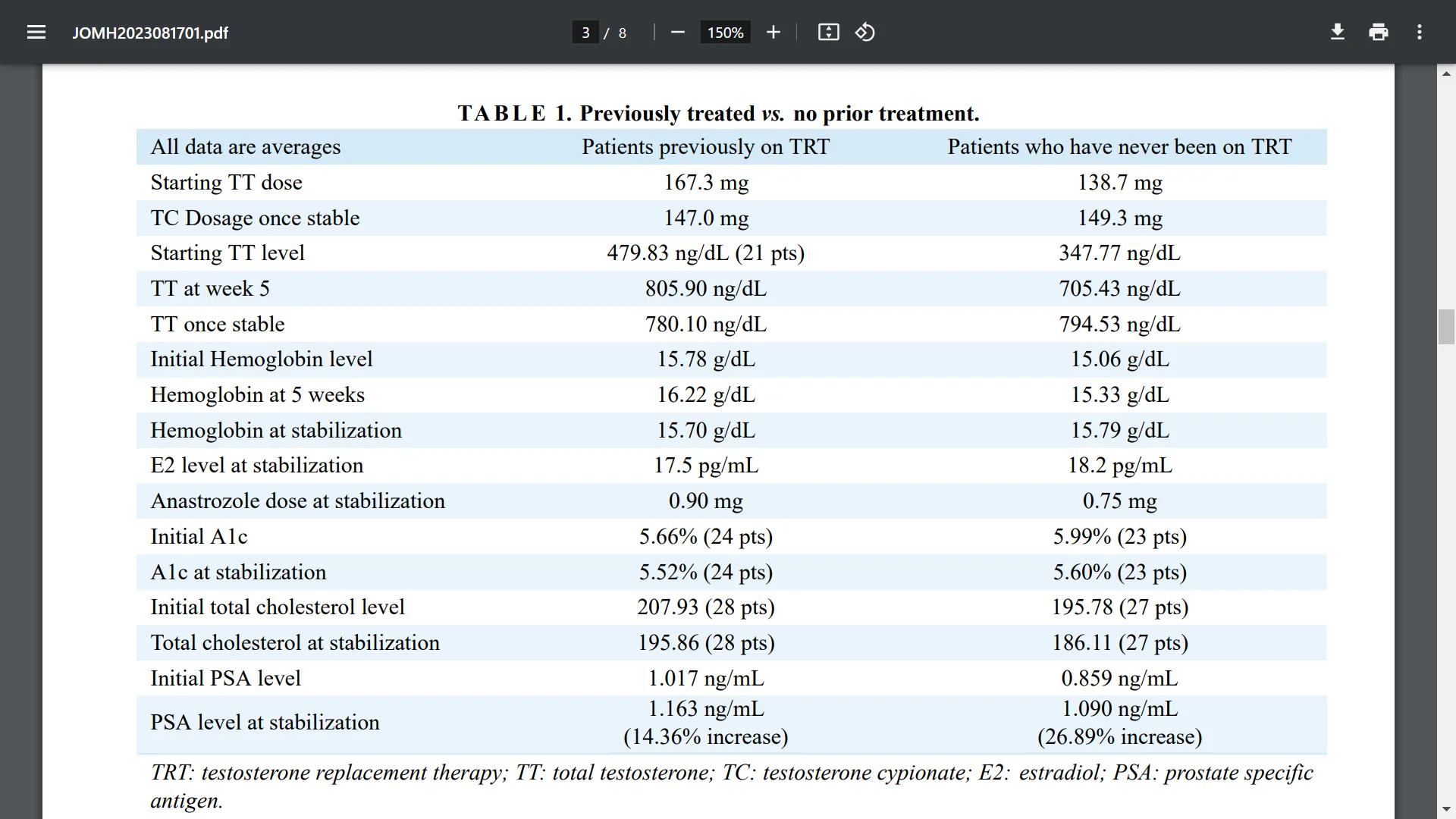The width and height of the screenshot is (1456, 819).
Task: Open the more actions menu
Action: click(x=1419, y=32)
